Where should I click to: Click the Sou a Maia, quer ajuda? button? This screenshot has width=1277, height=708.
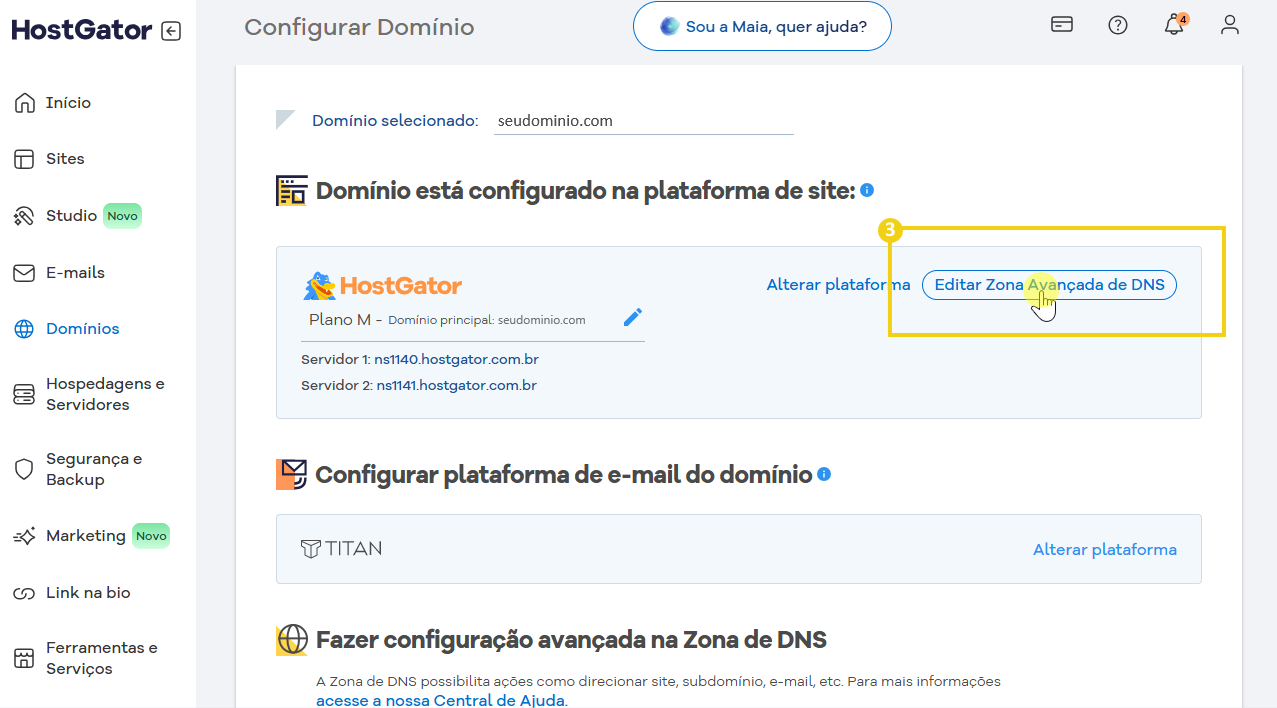(x=762, y=27)
